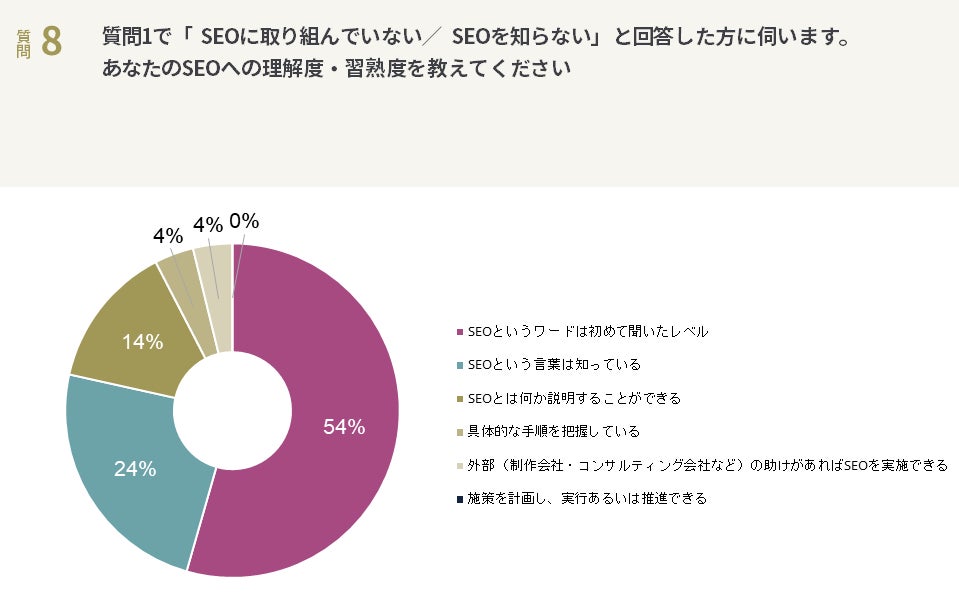Click the beige legend swatch for 外部の助けがあればSEOを実施できる
This screenshot has width=959, height=598.
coord(459,465)
